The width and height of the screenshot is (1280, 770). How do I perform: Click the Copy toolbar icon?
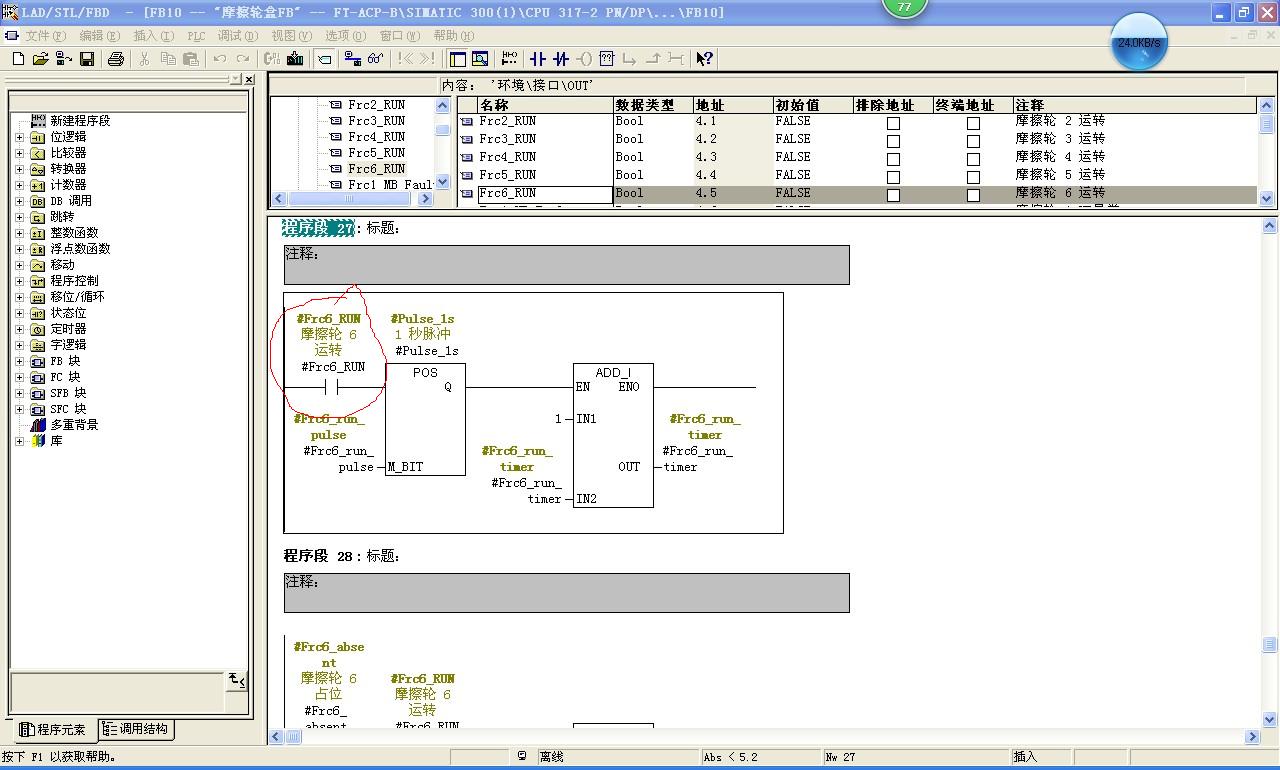click(x=168, y=59)
